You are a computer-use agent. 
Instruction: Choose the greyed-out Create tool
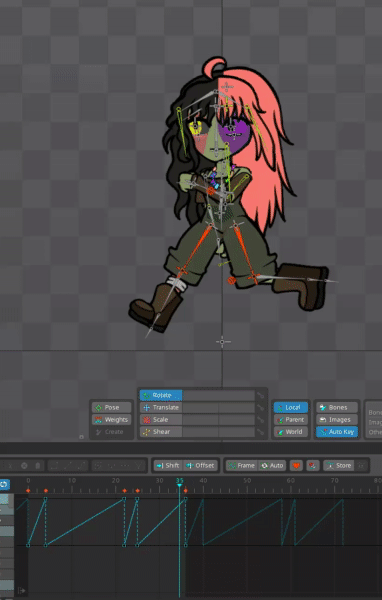pos(112,432)
